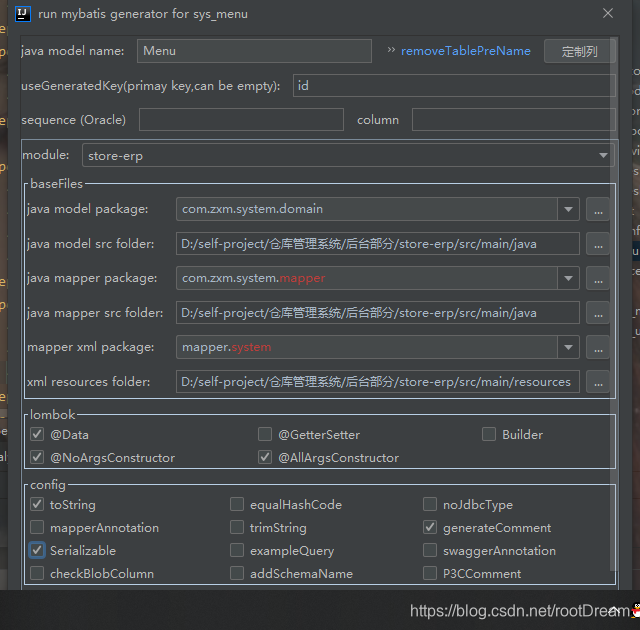
Task: Click the 定制列 button
Action: 579,51
